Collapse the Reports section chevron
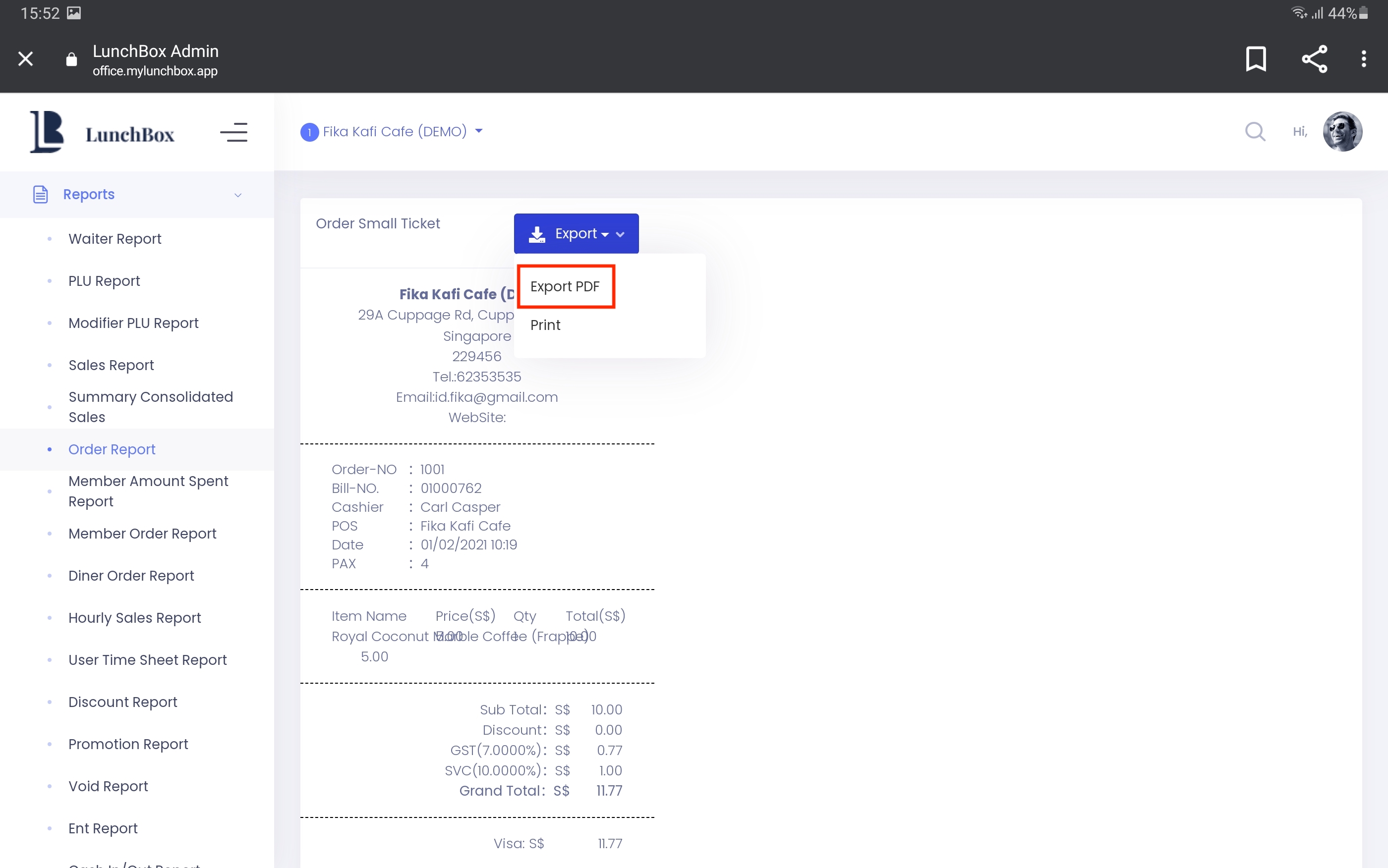Viewport: 1388px width, 868px height. [x=238, y=195]
